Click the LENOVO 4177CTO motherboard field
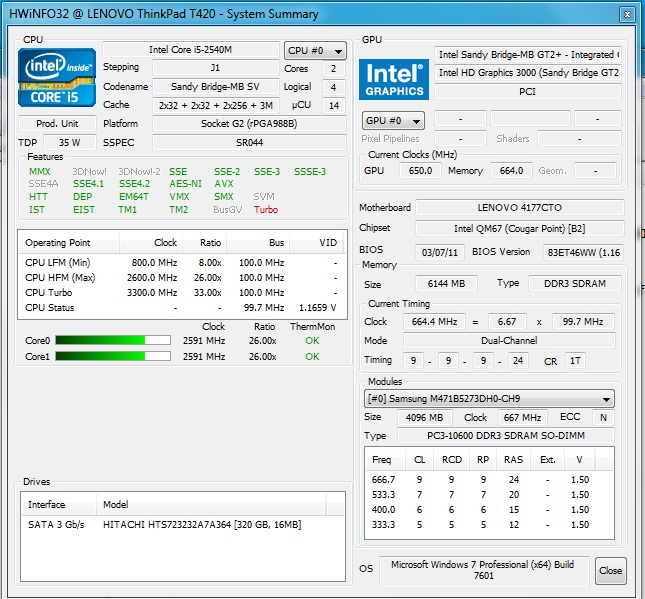Image resolution: width=645 pixels, height=599 pixels. [x=520, y=207]
